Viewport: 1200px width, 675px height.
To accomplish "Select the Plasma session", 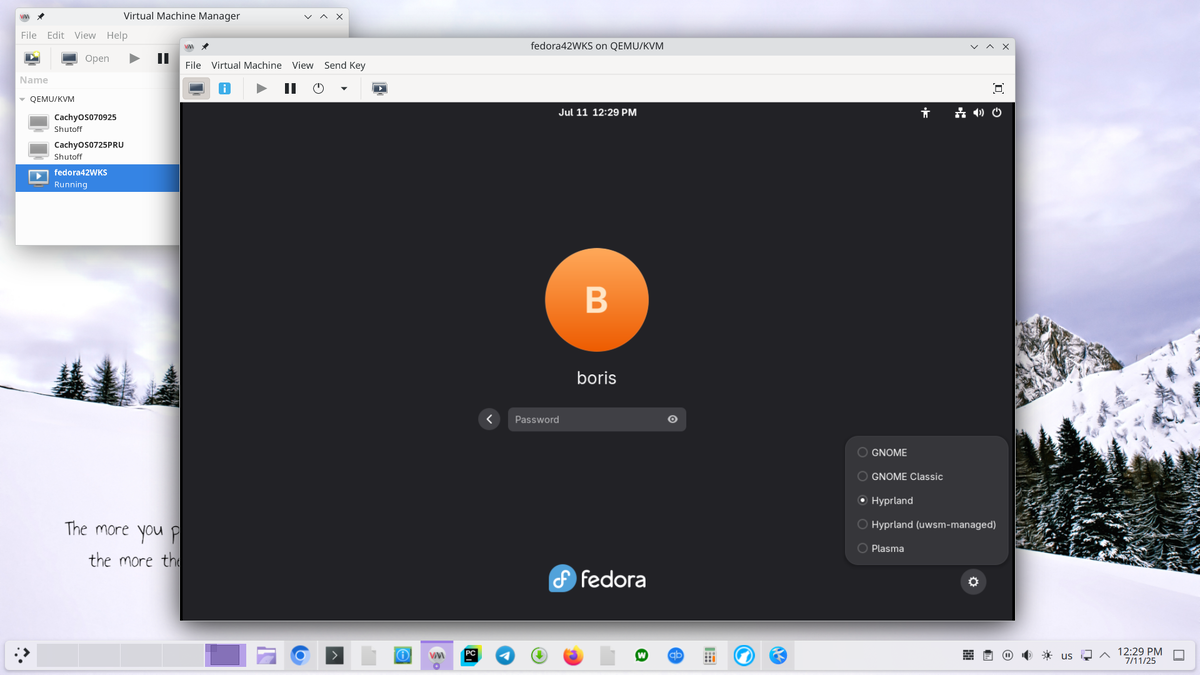I will pyautogui.click(x=888, y=548).
